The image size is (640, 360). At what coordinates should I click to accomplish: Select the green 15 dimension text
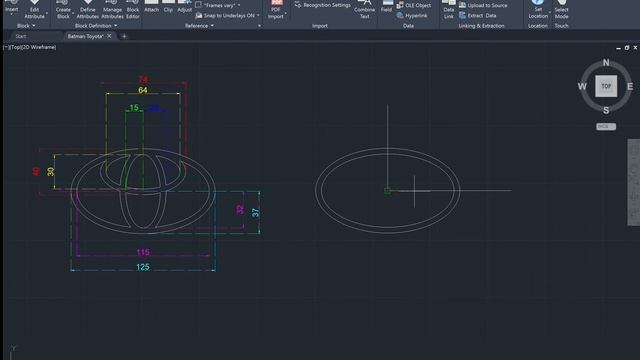click(134, 108)
